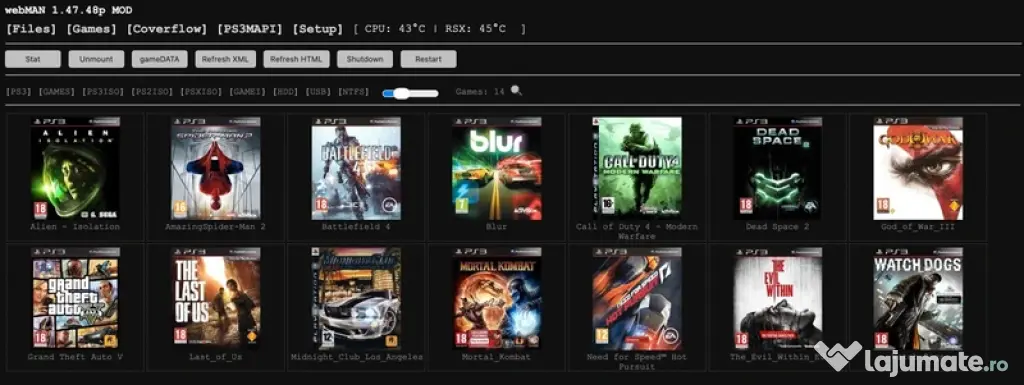The width and height of the screenshot is (1024, 385).
Task: Click the gameDATA button
Action: click(159, 59)
